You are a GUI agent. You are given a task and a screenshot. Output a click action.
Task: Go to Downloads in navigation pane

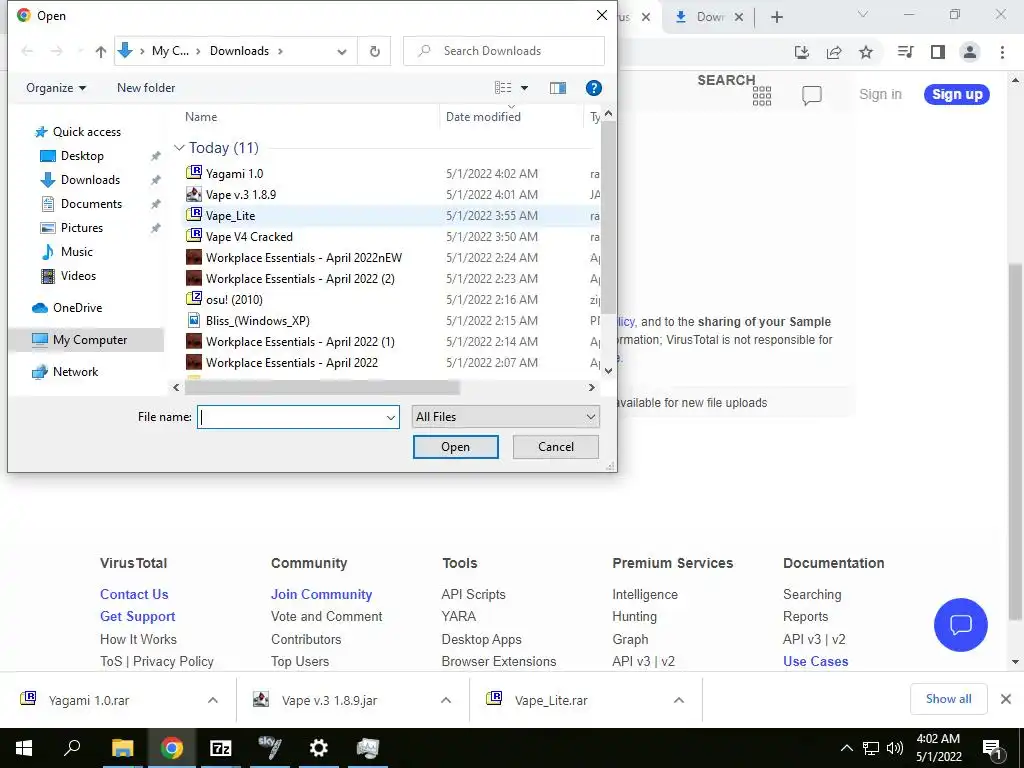coord(90,180)
